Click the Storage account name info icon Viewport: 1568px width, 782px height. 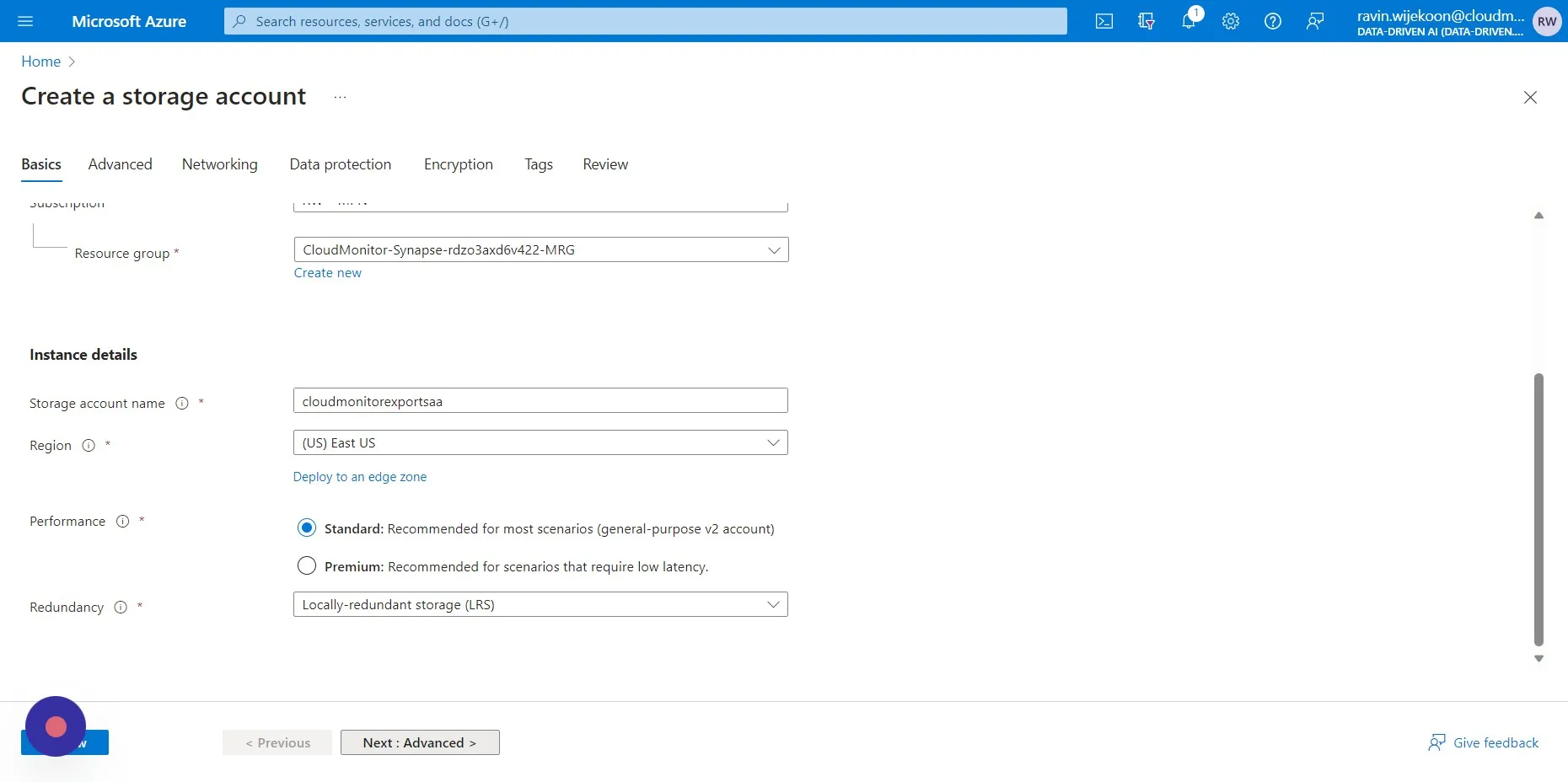pos(181,403)
